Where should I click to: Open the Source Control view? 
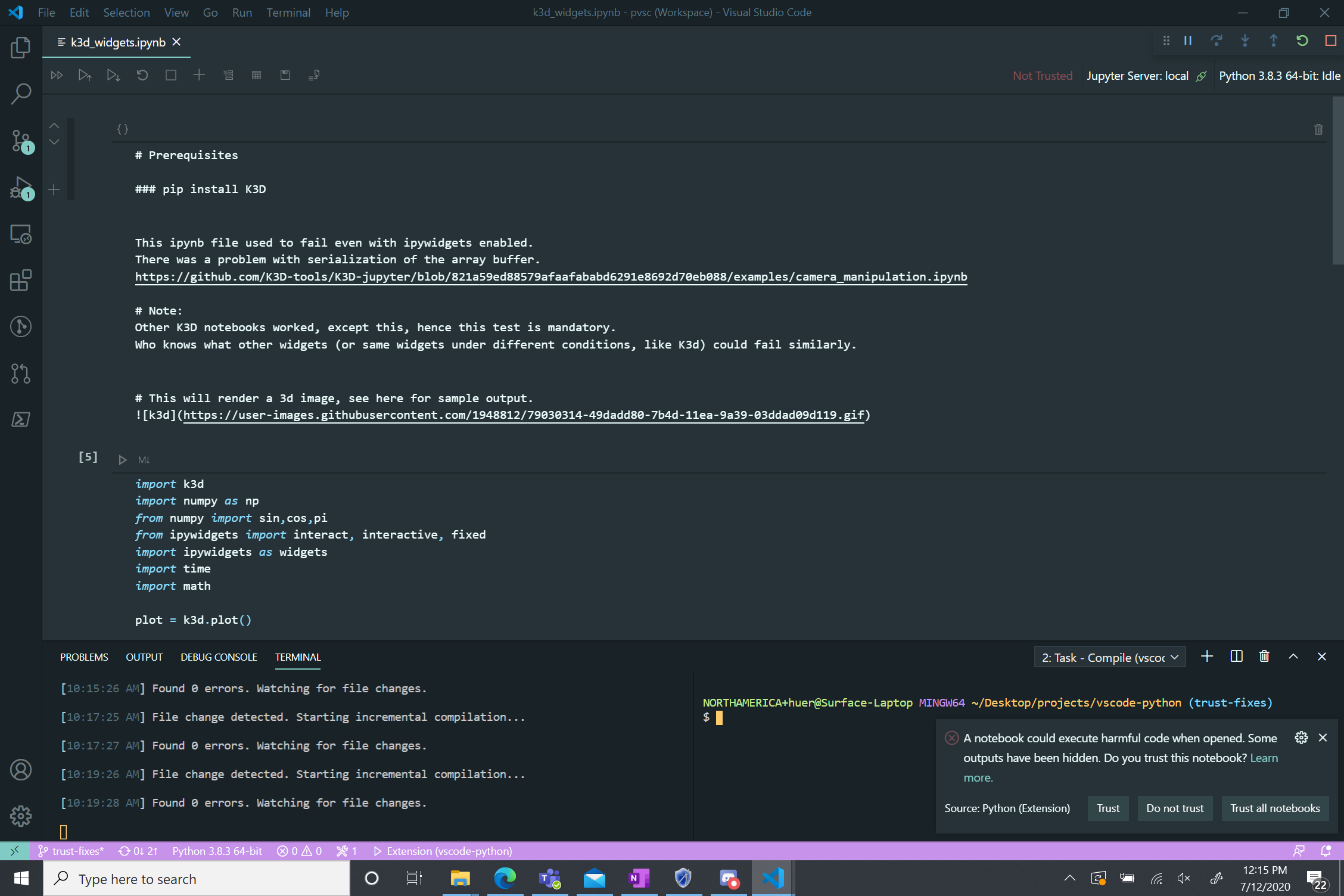(x=21, y=141)
